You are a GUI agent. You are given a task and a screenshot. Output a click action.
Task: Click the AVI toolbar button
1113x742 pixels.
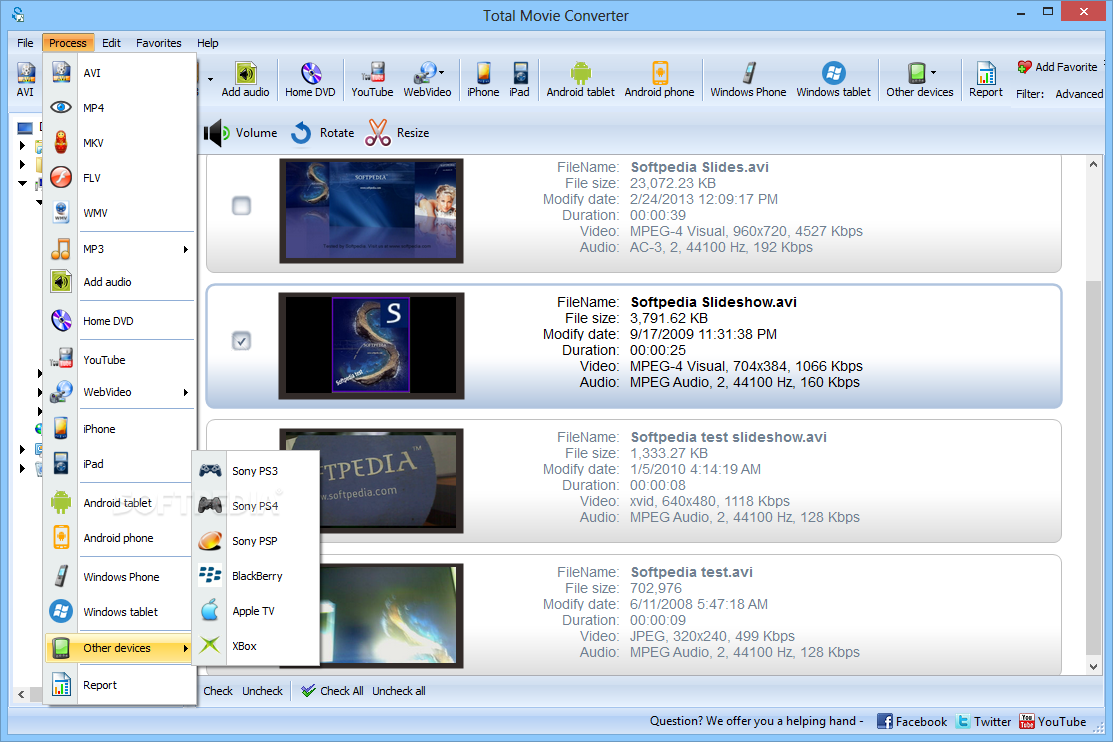(x=25, y=80)
